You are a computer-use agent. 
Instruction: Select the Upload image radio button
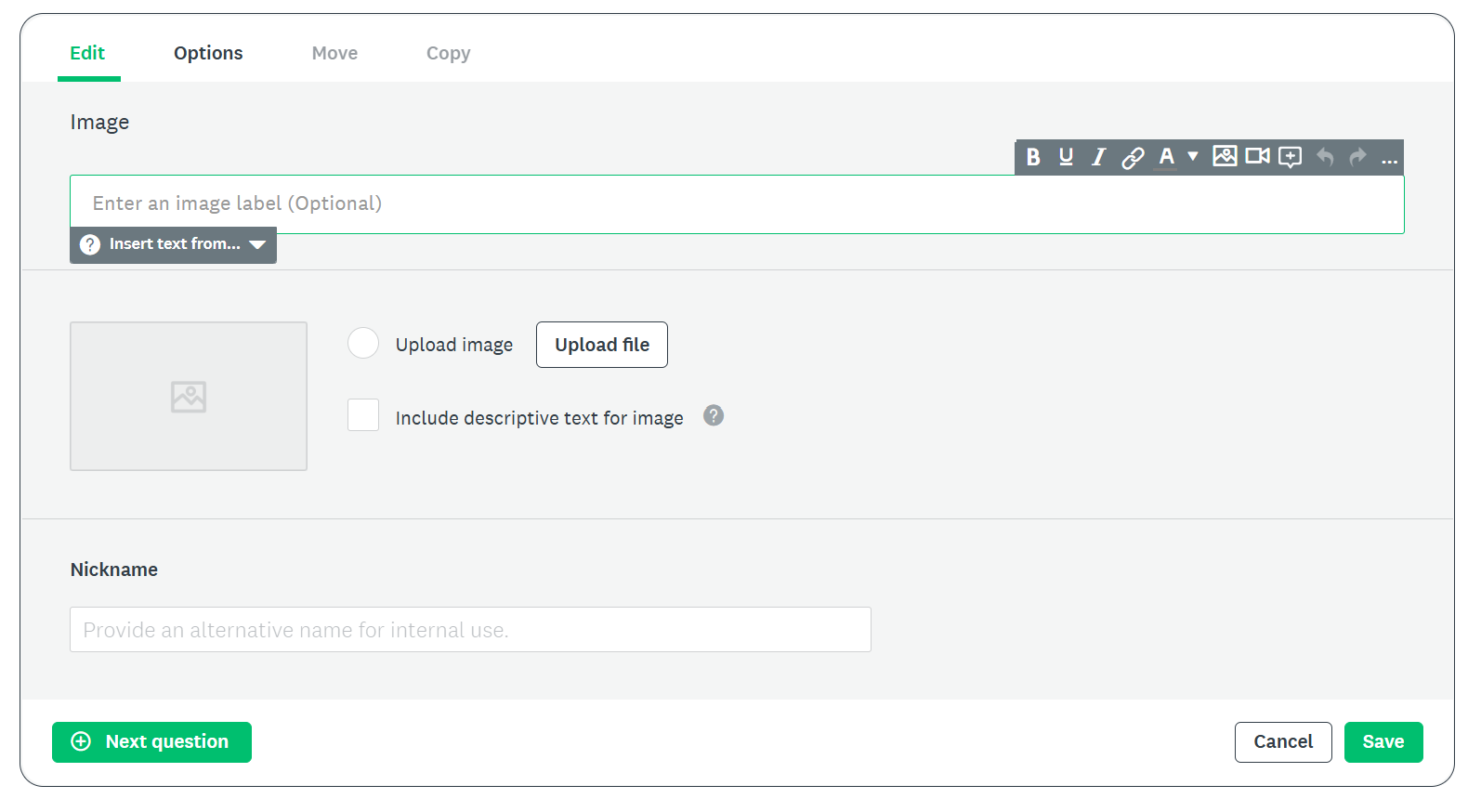[363, 343]
